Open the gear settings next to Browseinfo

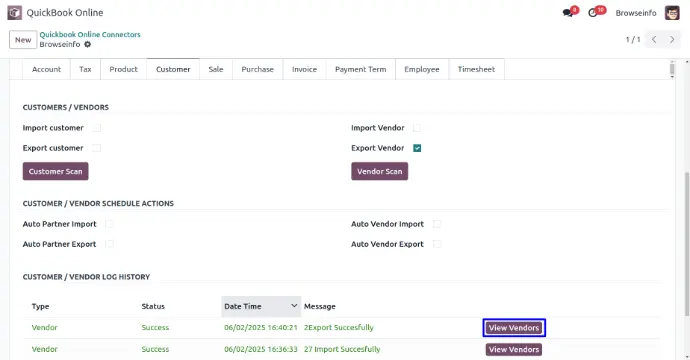[x=88, y=44]
